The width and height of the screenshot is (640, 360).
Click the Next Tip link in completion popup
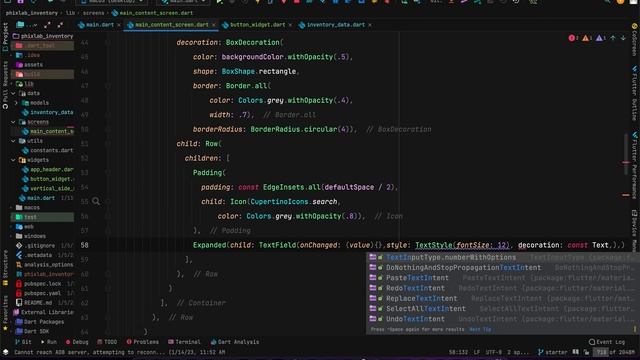(x=480, y=329)
